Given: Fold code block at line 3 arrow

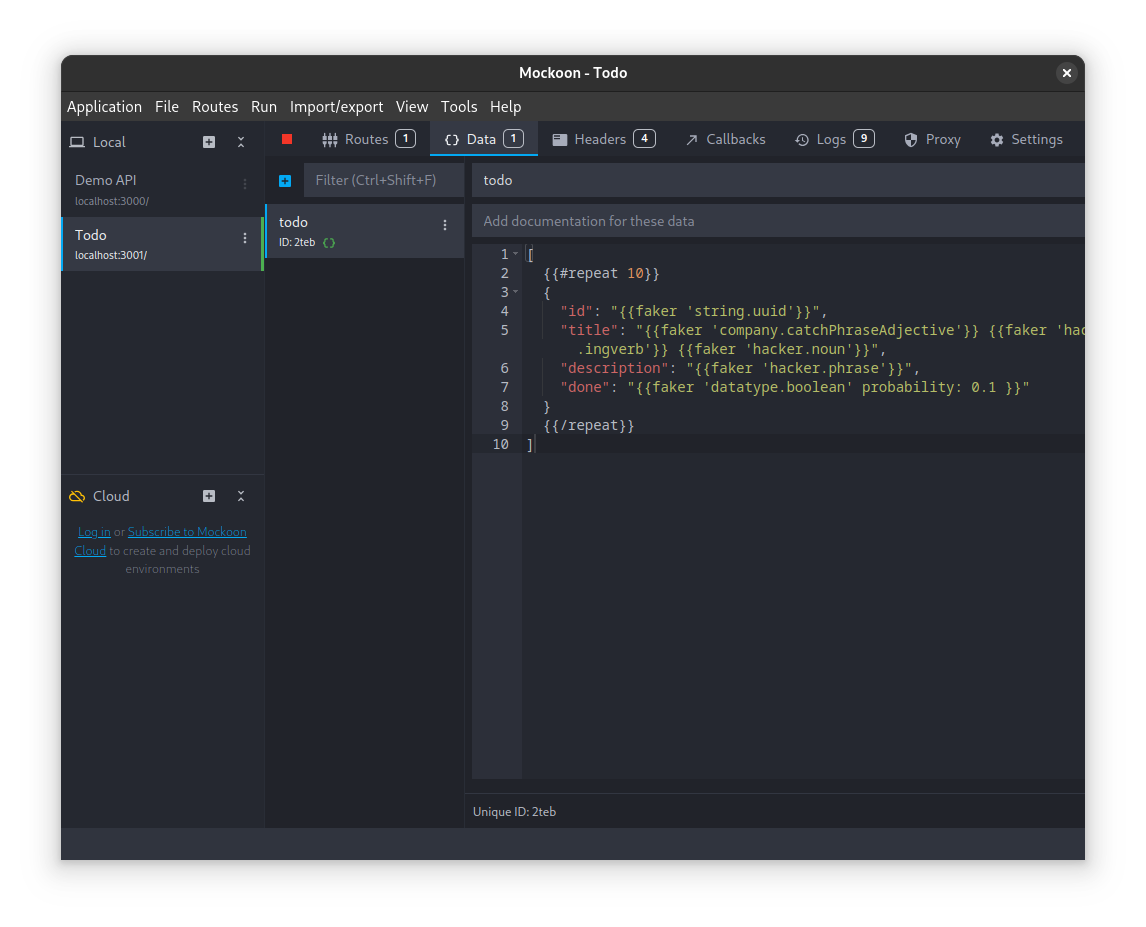Looking at the screenshot, I should tap(515, 292).
